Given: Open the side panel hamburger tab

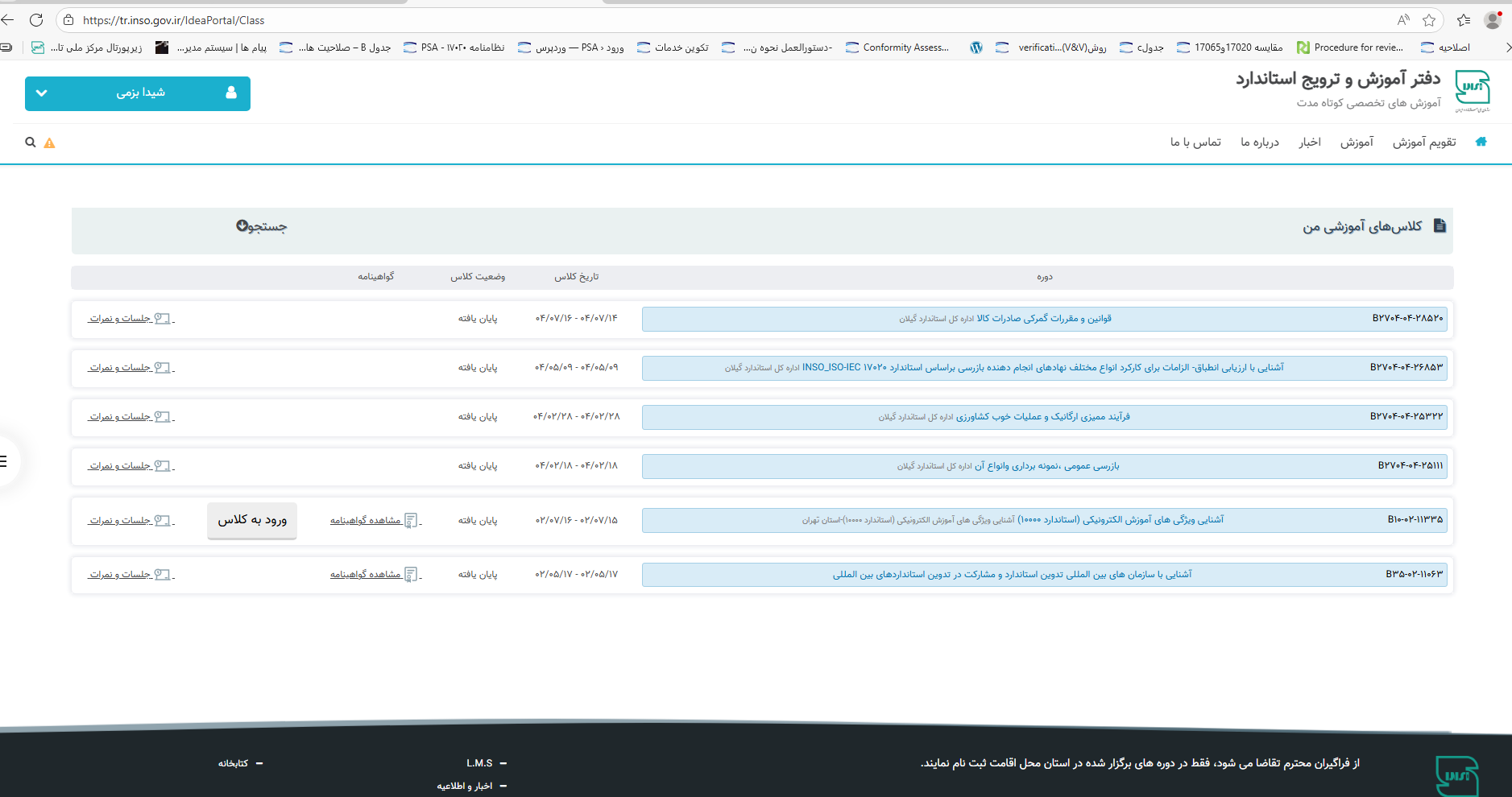Looking at the screenshot, I should pyautogui.click(x=5, y=461).
